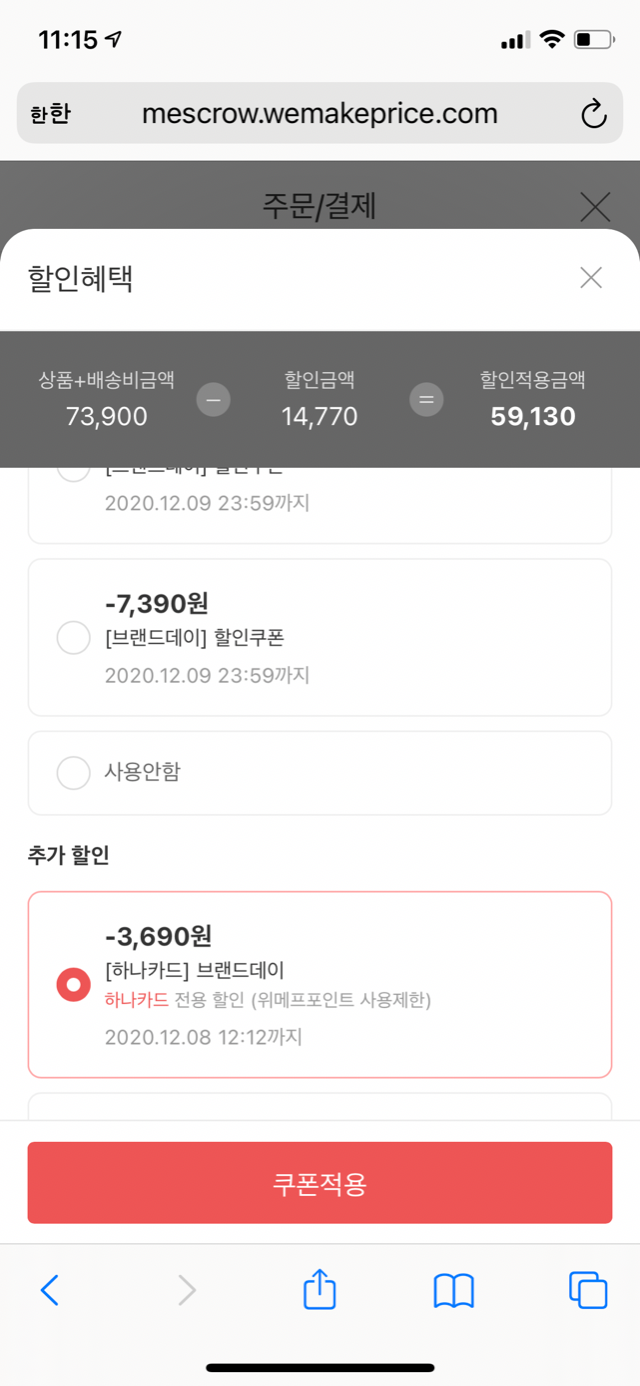Select the partially hidden top coupon radio
The width and height of the screenshot is (640, 1386).
pos(74,473)
